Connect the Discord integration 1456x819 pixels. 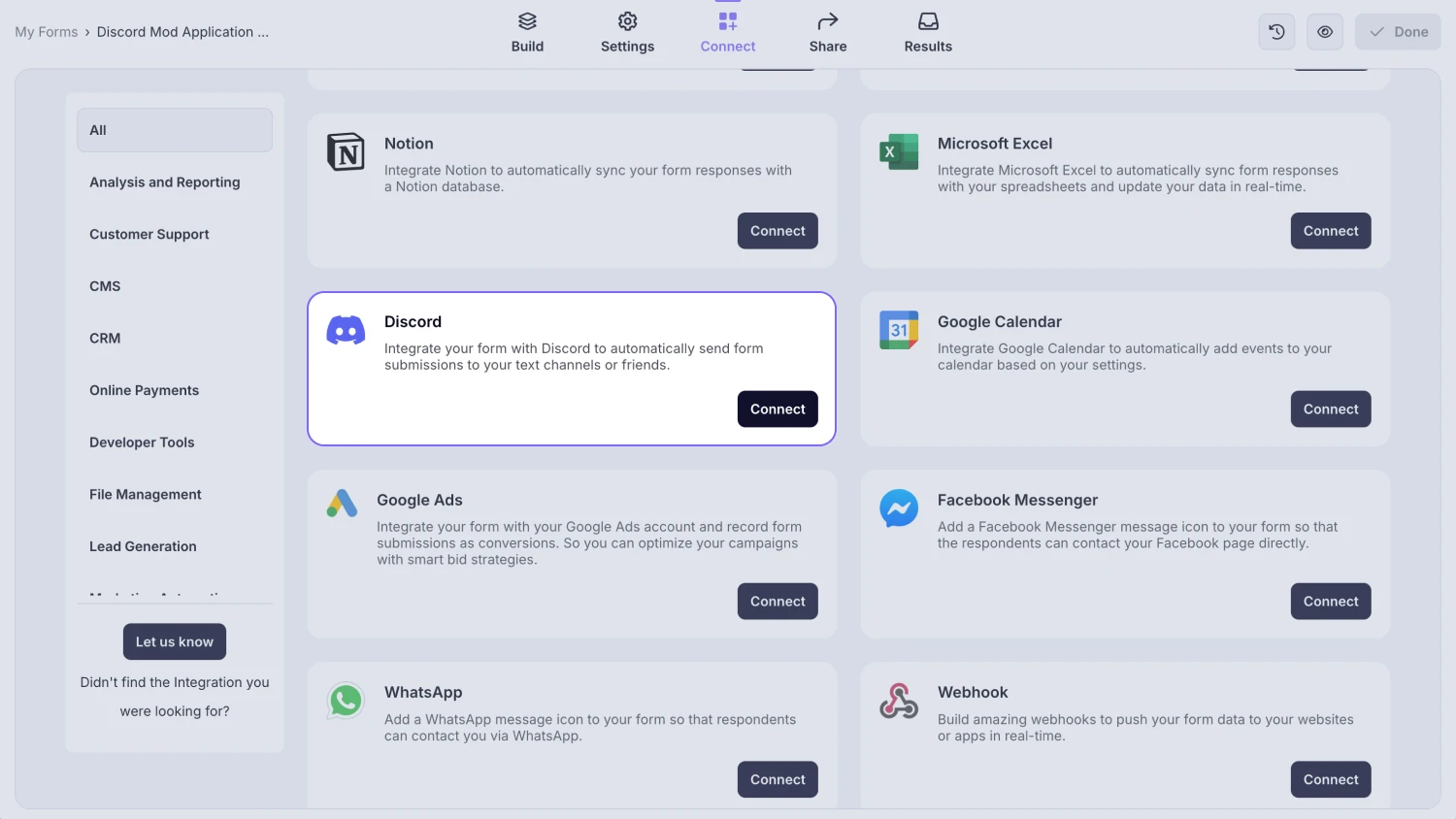pos(777,409)
